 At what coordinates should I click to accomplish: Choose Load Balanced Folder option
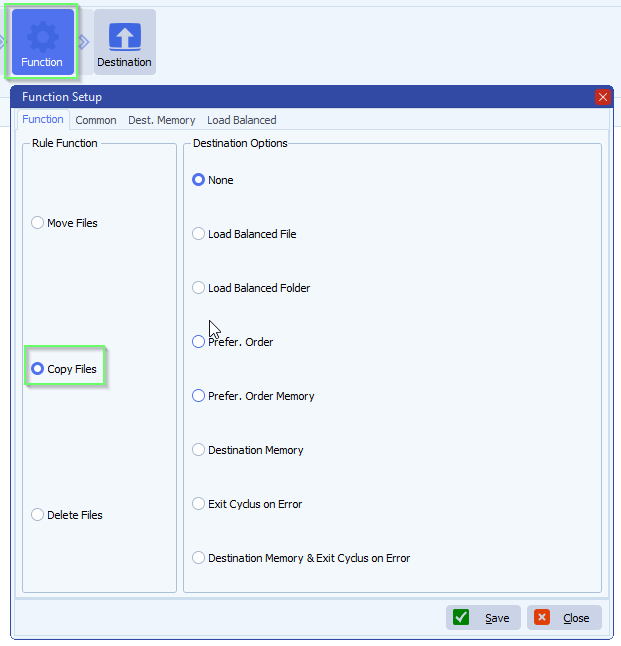pos(251,288)
